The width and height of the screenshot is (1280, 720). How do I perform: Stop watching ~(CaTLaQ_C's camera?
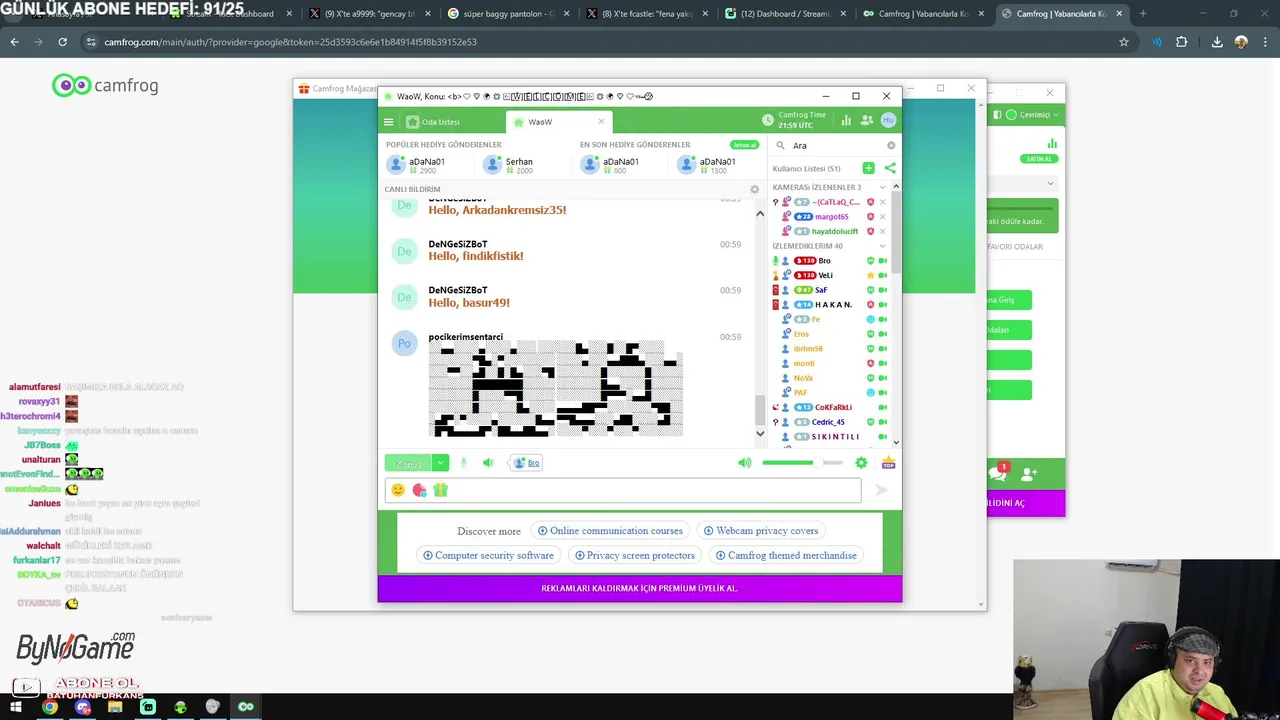click(x=882, y=202)
